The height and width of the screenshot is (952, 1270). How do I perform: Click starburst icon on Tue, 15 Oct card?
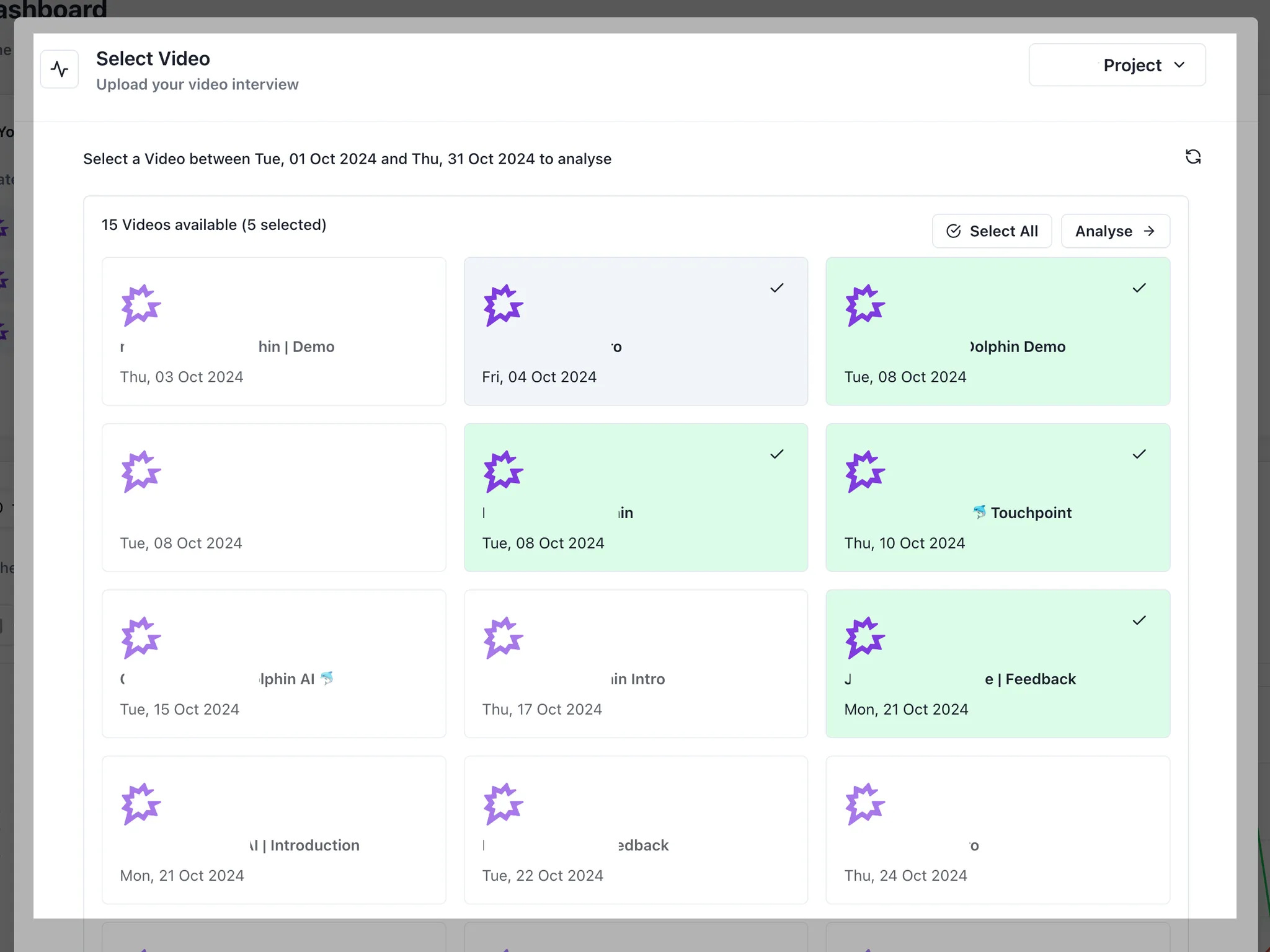click(141, 637)
